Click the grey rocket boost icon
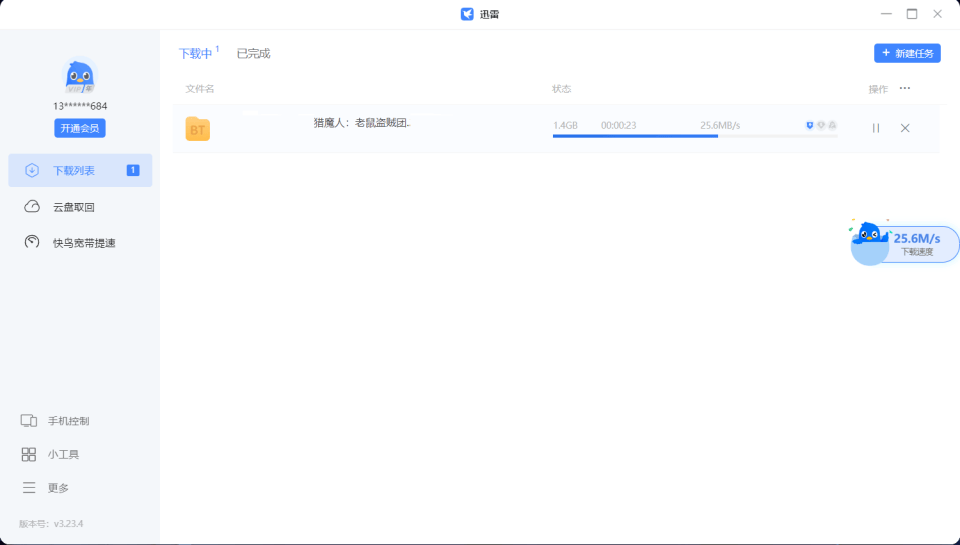 click(832, 125)
